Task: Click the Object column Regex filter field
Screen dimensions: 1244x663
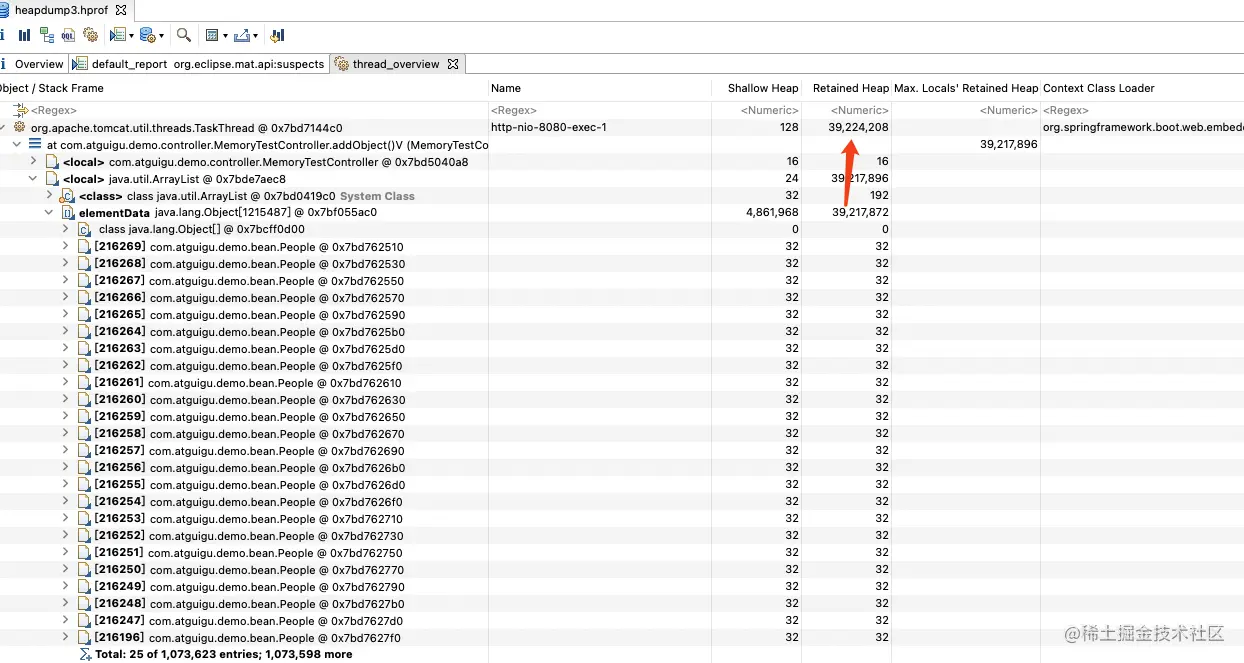Action: [x=244, y=110]
